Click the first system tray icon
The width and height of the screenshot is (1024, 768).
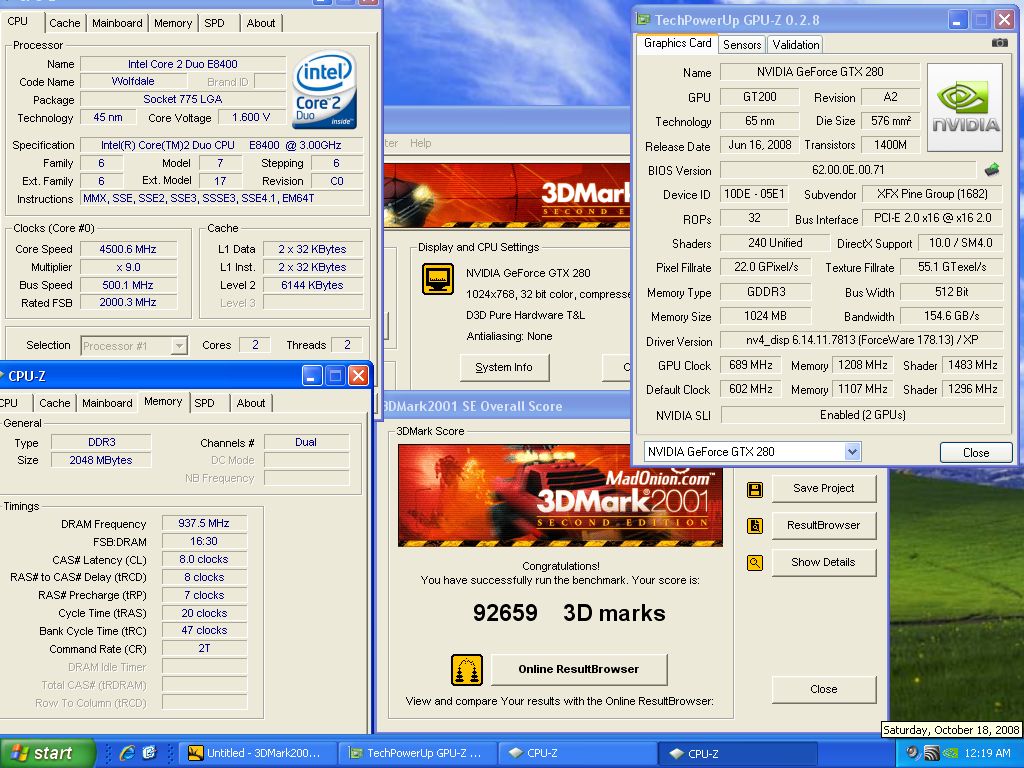[x=913, y=753]
